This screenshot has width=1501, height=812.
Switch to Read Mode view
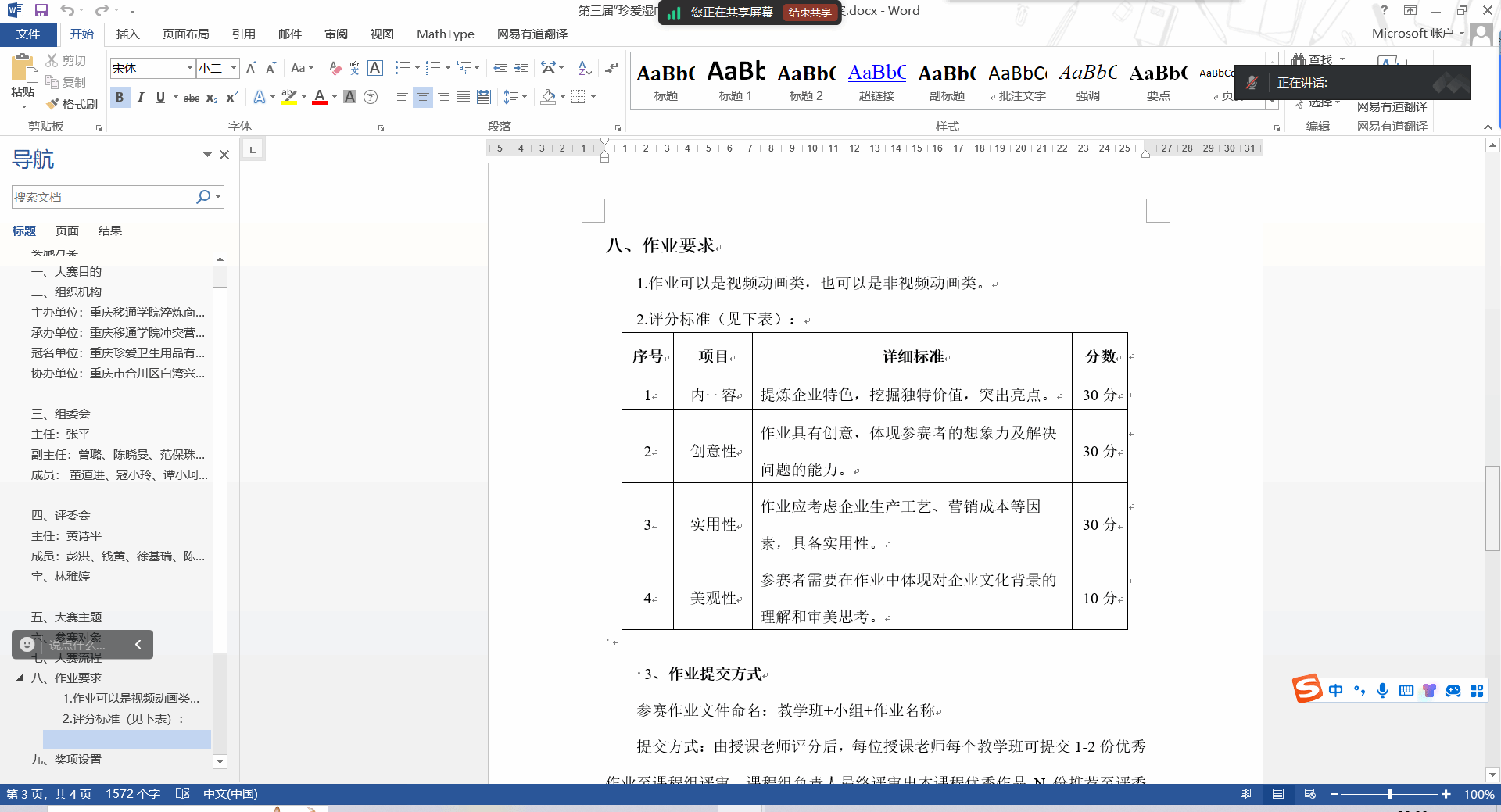tap(1245, 794)
